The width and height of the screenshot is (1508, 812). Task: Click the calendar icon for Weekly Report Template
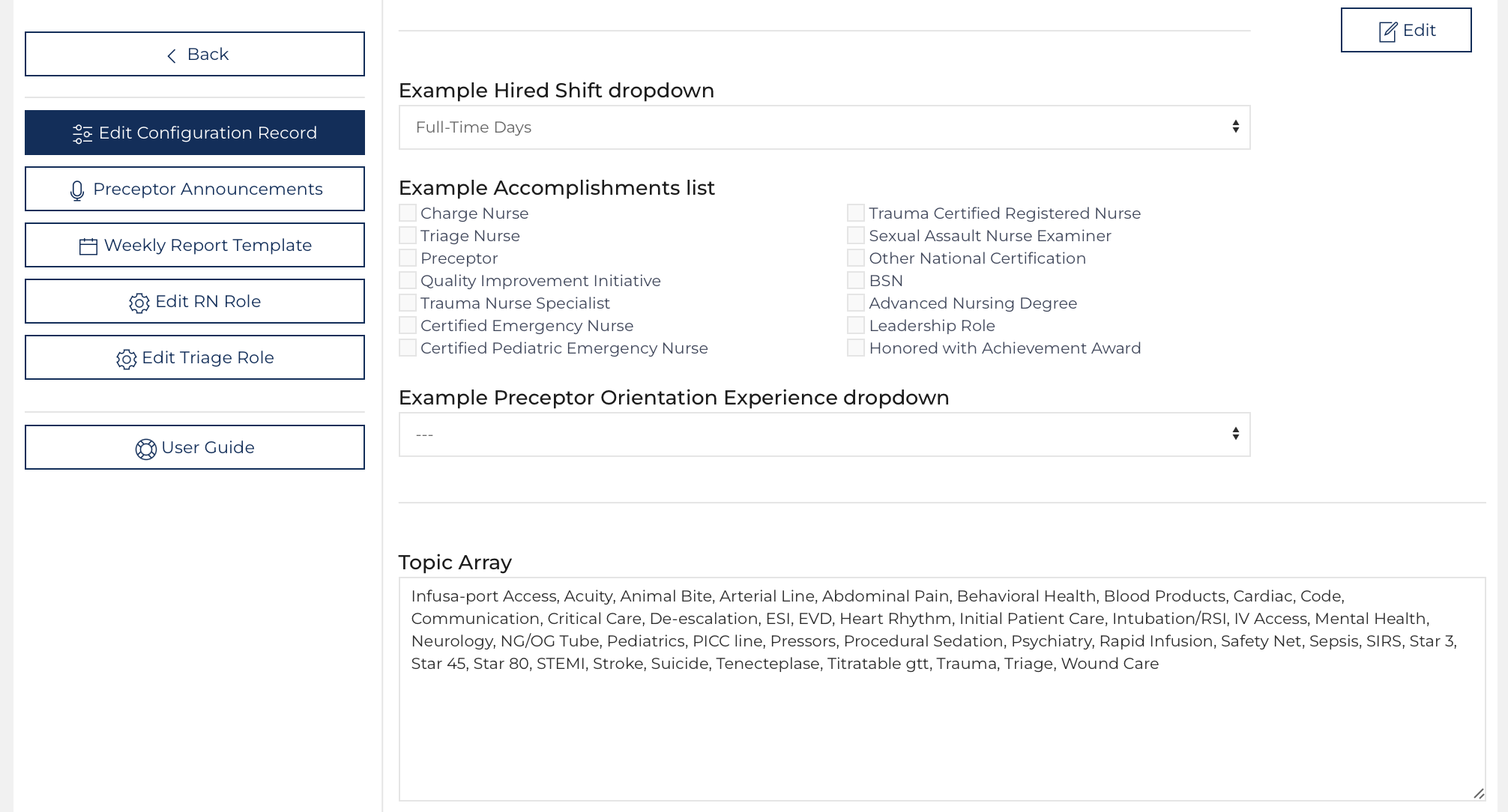pos(88,246)
